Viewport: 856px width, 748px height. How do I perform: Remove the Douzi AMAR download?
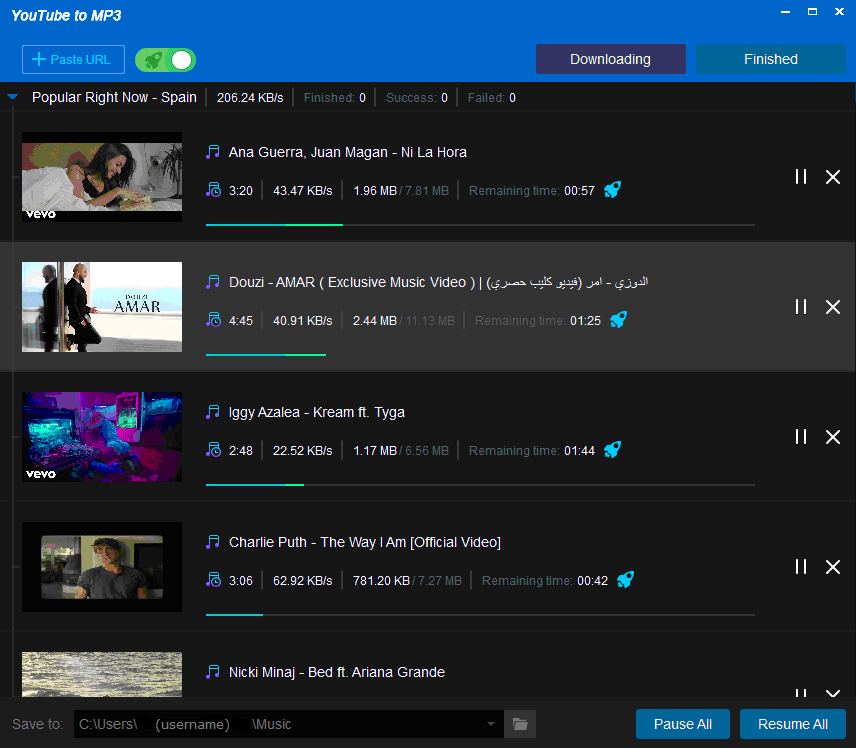pos(832,307)
